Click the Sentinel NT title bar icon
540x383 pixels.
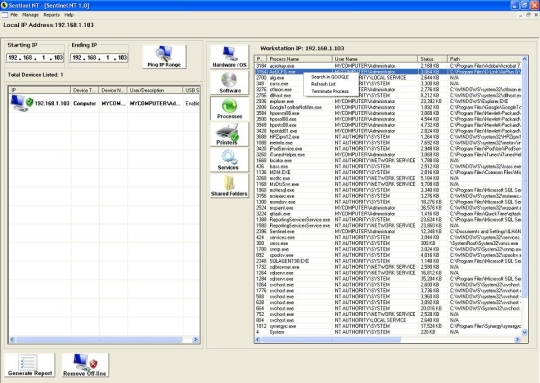(4, 5)
